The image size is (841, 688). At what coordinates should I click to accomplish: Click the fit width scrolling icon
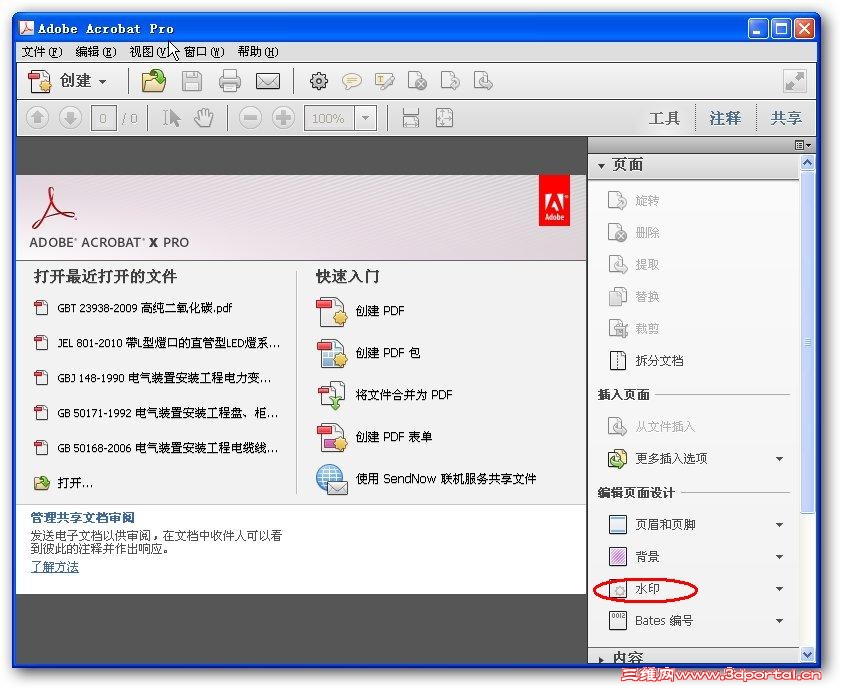click(411, 117)
